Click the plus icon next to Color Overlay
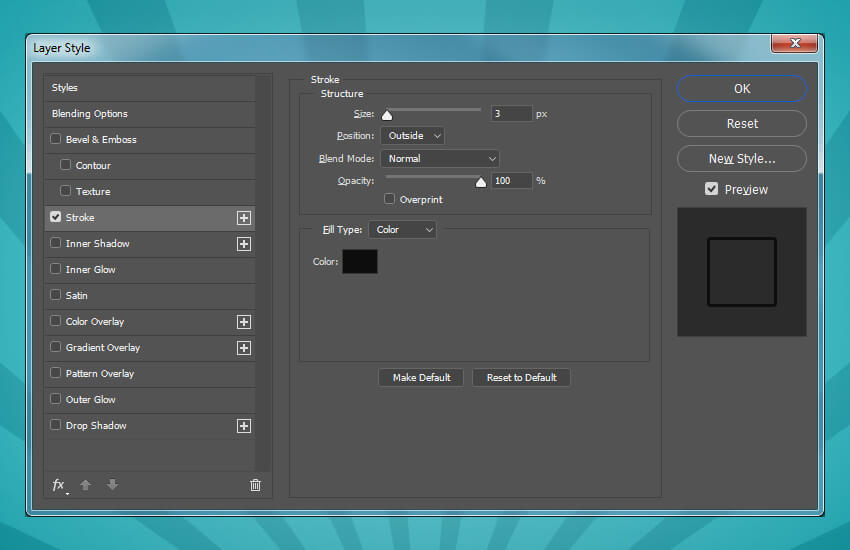 (243, 322)
